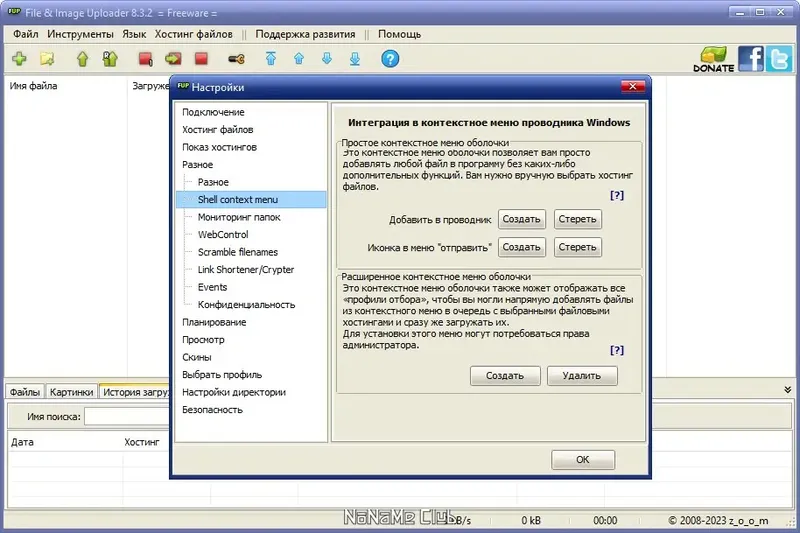Image resolution: width=800 pixels, height=533 pixels.
Task: Select Просмотр in settings tree
Action: pos(203,340)
